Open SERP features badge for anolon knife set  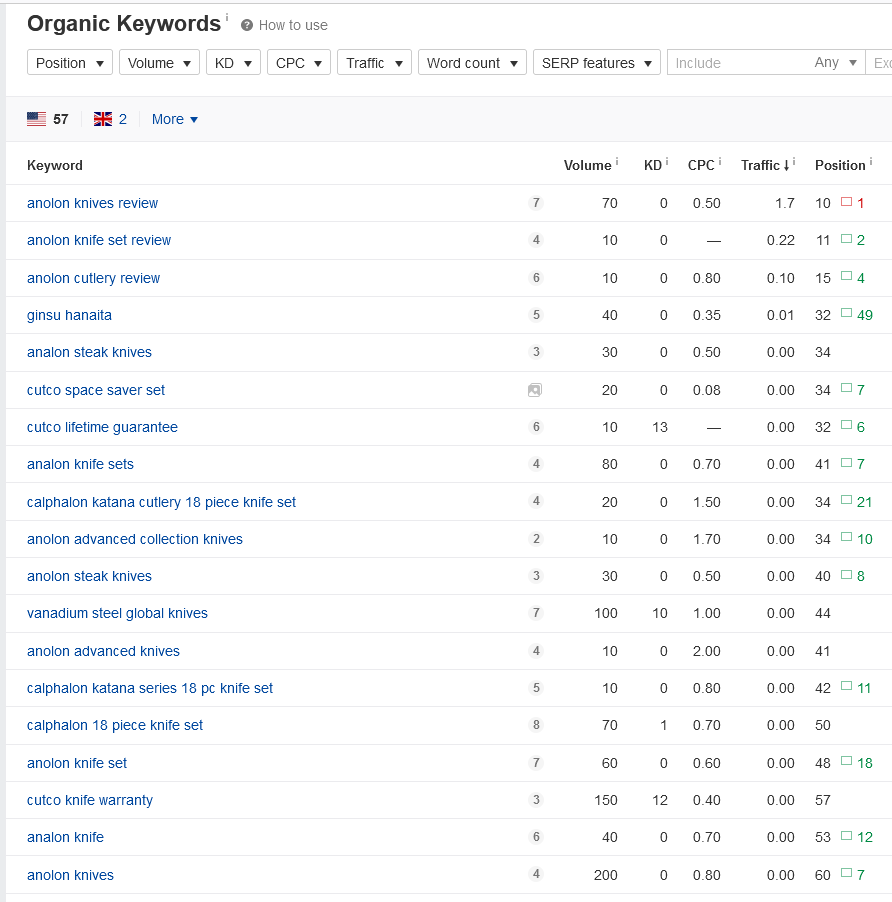tap(536, 763)
